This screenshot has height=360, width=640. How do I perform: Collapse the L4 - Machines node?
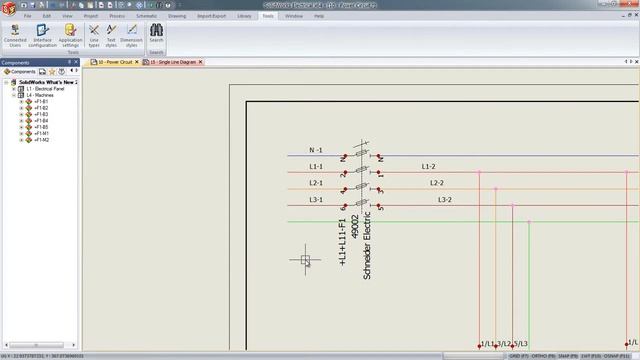coord(13,95)
